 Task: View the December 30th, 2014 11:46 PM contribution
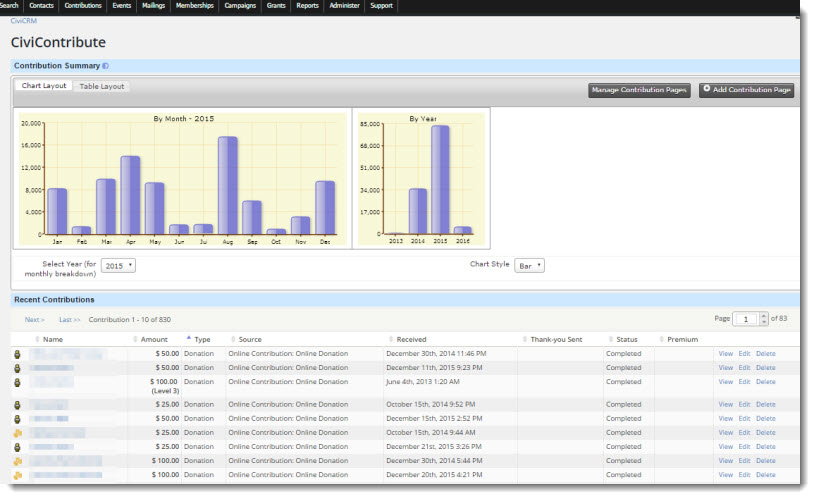(x=726, y=353)
